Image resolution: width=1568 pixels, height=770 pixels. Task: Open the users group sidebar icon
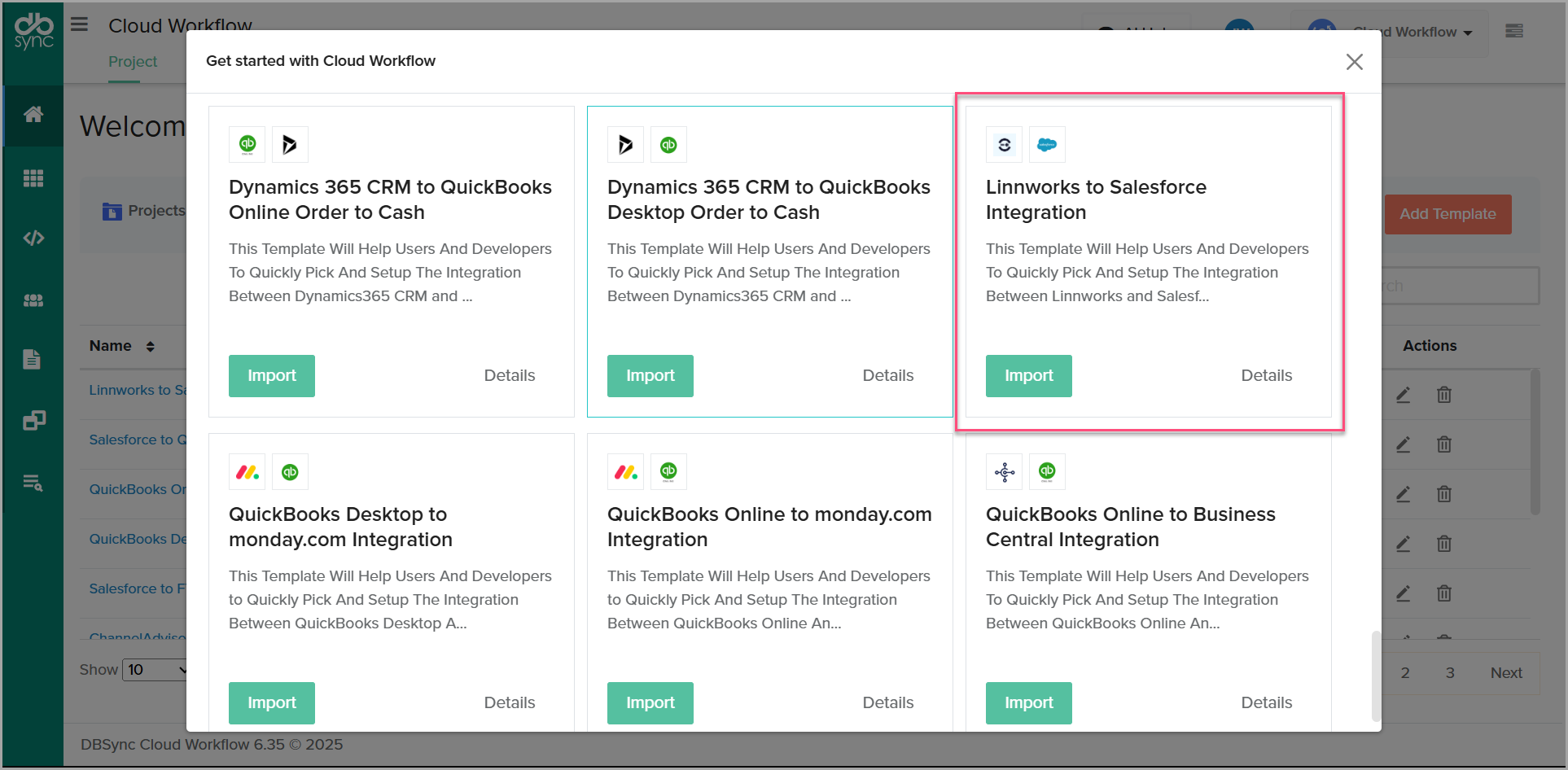coord(33,300)
